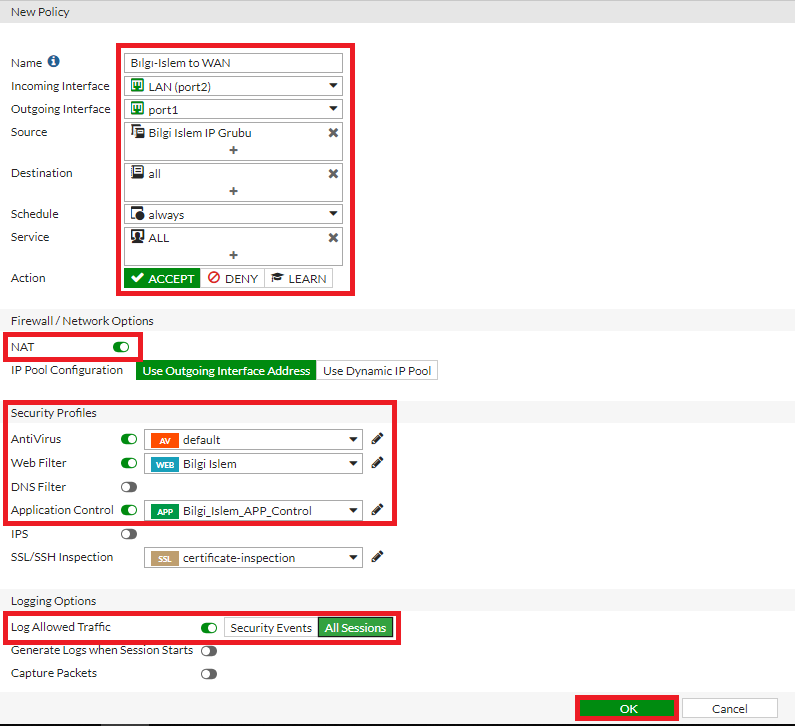Viewport: 795px width, 726px height.
Task: Select All Sessions logging option
Action: coord(355,628)
